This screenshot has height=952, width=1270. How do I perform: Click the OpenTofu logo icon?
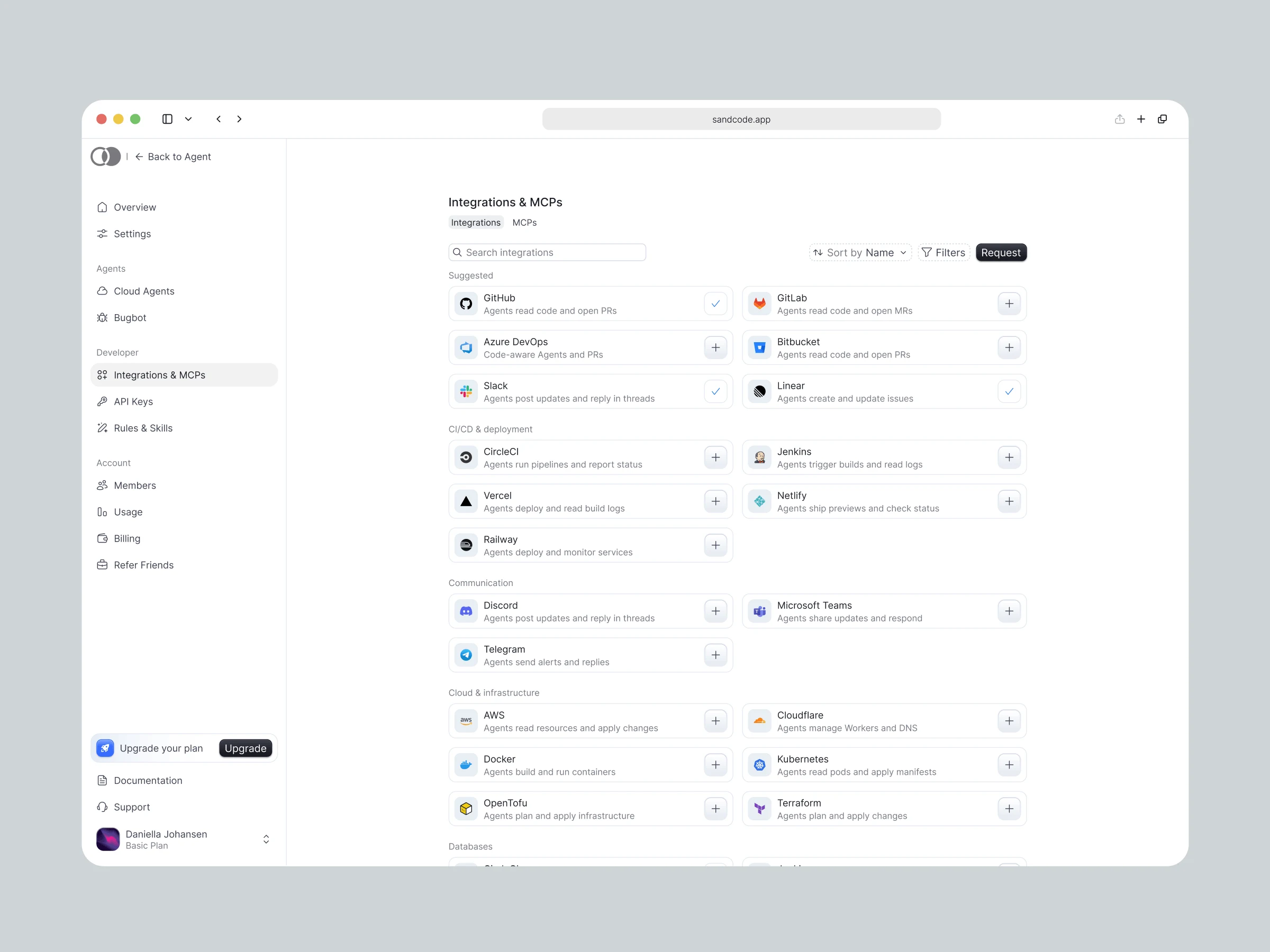tap(466, 809)
